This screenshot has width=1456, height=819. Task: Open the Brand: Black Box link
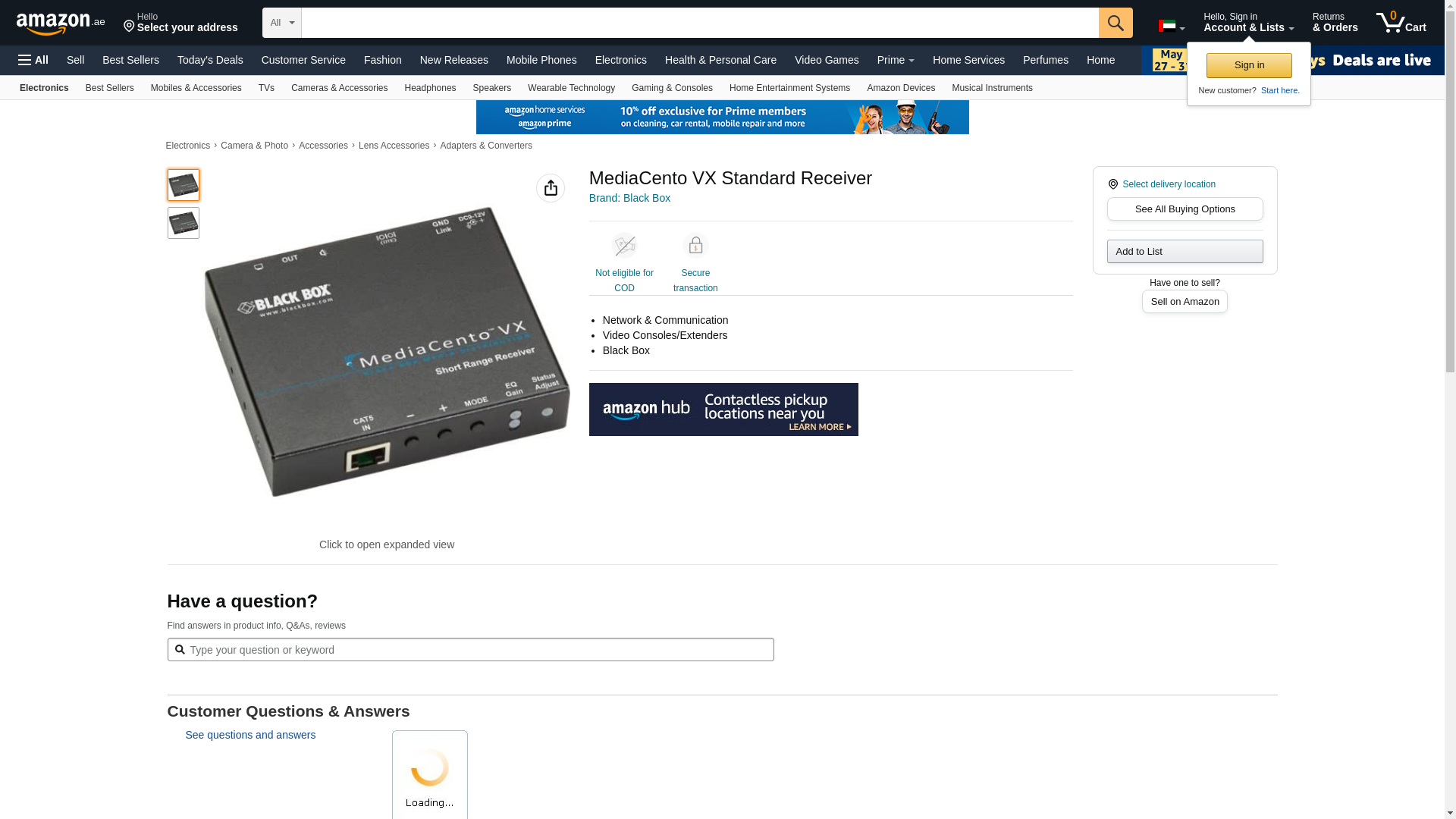(x=629, y=198)
